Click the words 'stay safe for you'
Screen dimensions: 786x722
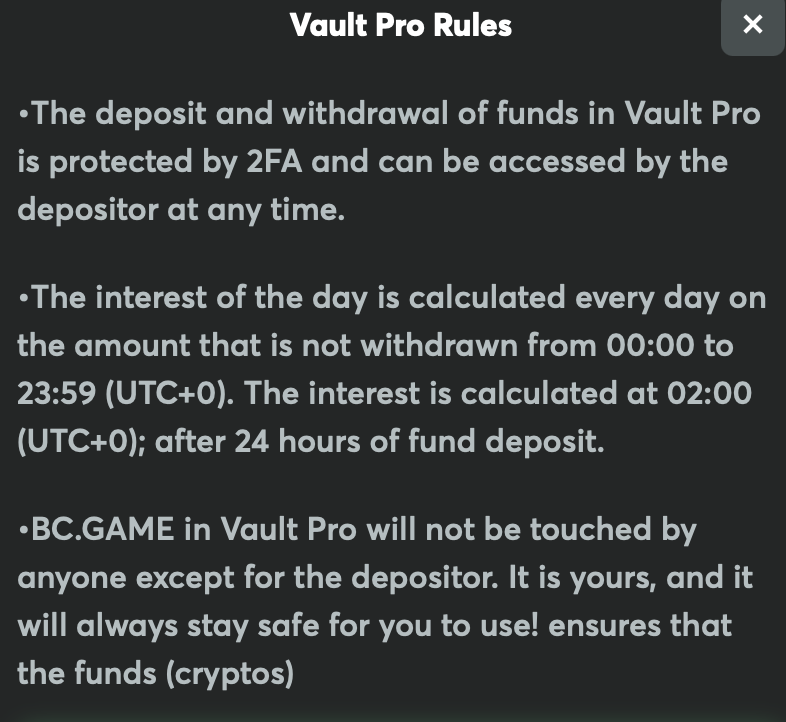click(x=309, y=626)
